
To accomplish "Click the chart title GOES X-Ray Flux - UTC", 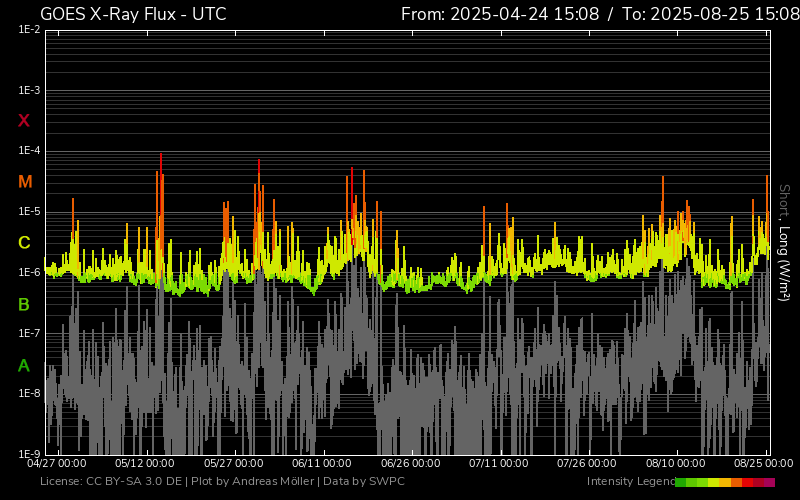I will pyautogui.click(x=133, y=14).
